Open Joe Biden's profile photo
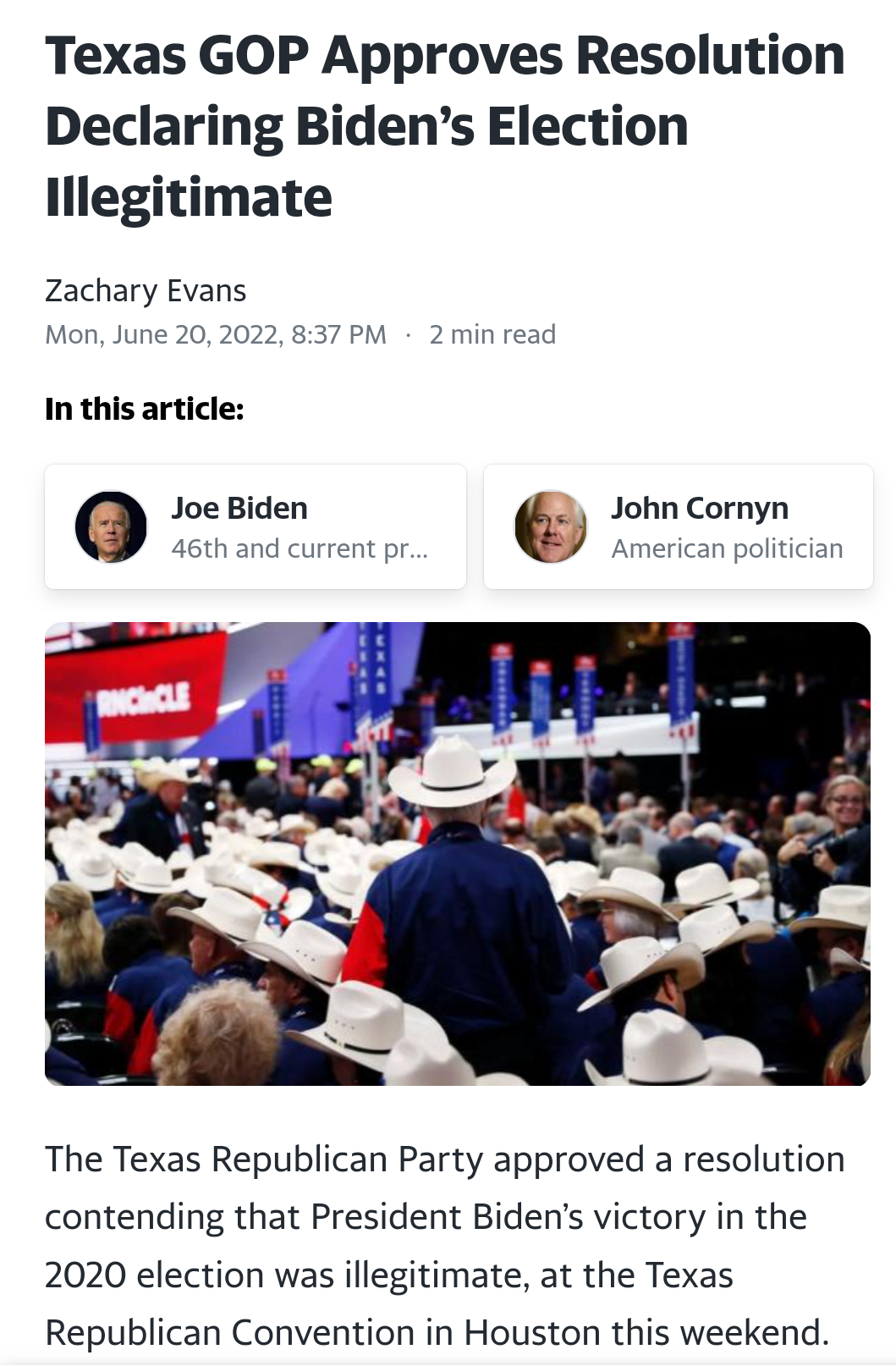The height and width of the screenshot is (1366, 896). coord(111,526)
